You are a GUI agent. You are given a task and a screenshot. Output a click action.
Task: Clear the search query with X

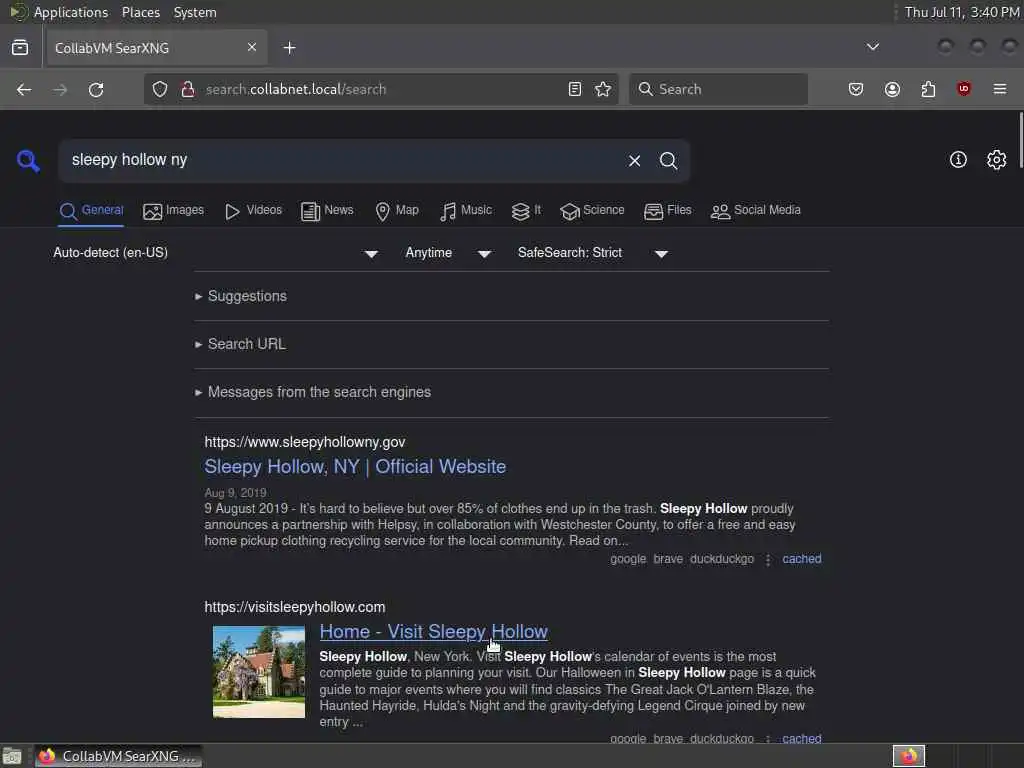tap(634, 161)
